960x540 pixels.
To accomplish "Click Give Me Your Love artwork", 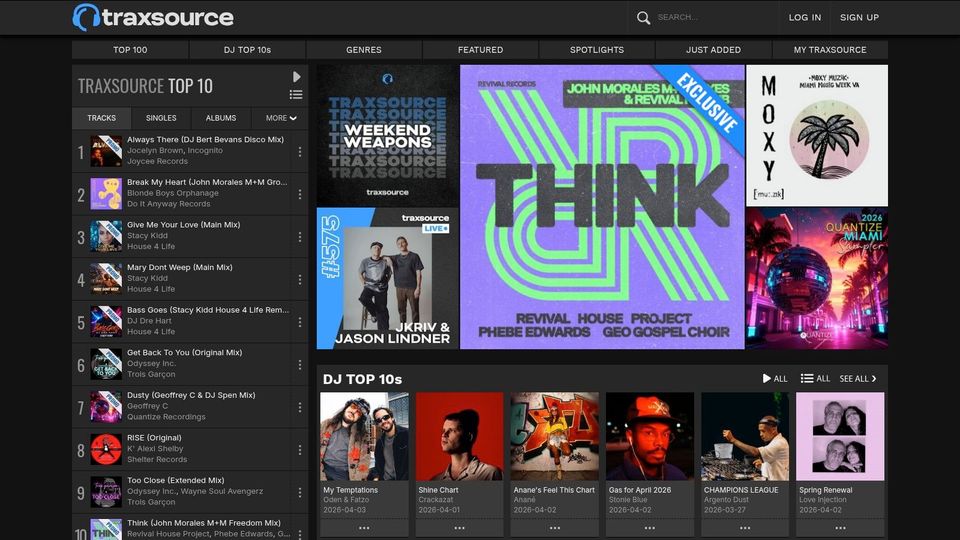I will tap(106, 236).
